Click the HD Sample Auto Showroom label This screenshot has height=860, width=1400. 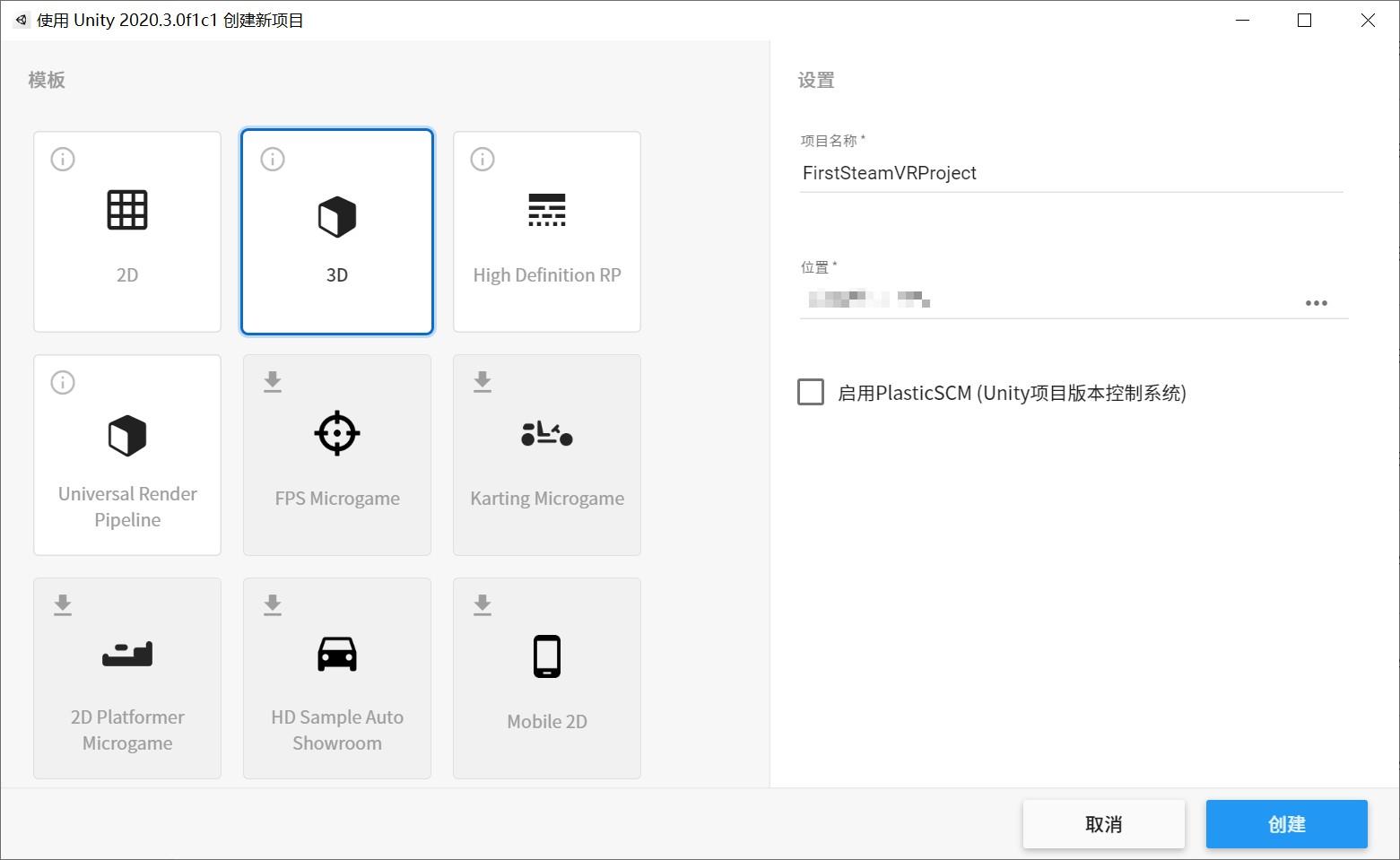click(x=337, y=730)
